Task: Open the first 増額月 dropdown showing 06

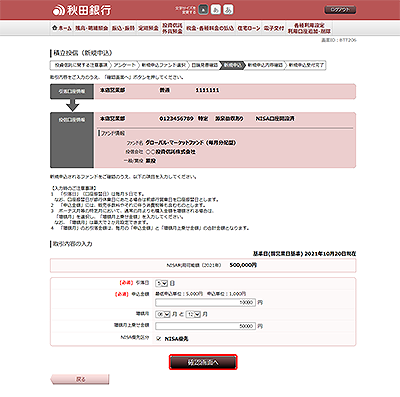Action: 163,314
